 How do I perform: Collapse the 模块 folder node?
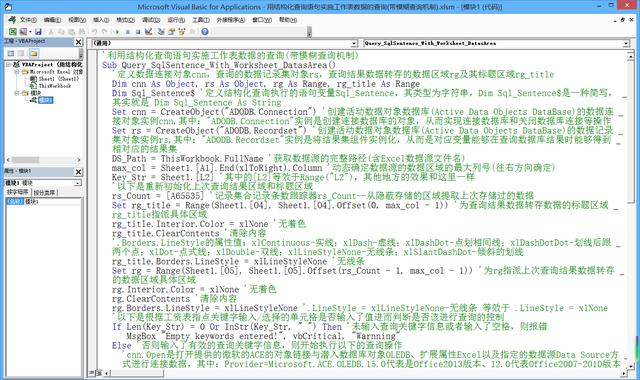click(17, 93)
